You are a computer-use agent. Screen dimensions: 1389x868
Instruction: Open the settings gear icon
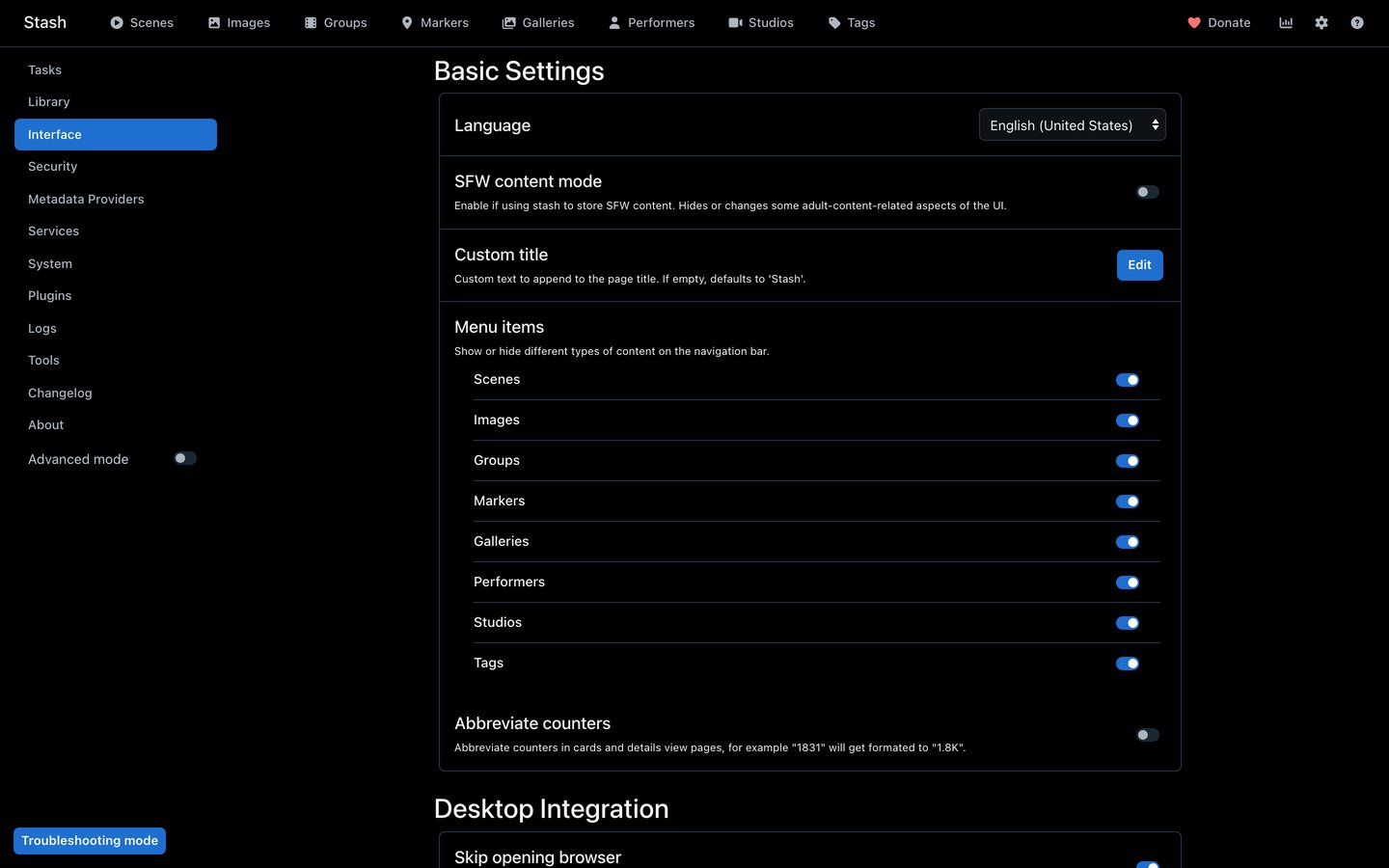[x=1321, y=23]
